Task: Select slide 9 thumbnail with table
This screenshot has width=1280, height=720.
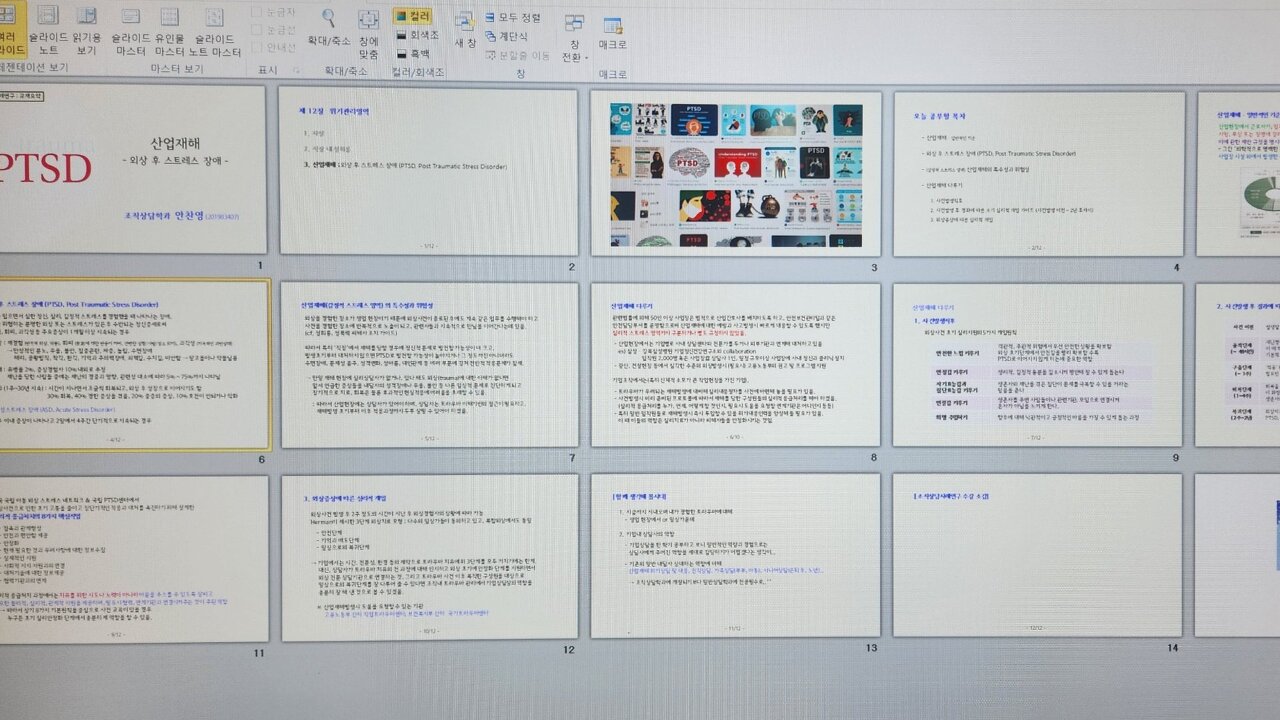Action: 1039,365
